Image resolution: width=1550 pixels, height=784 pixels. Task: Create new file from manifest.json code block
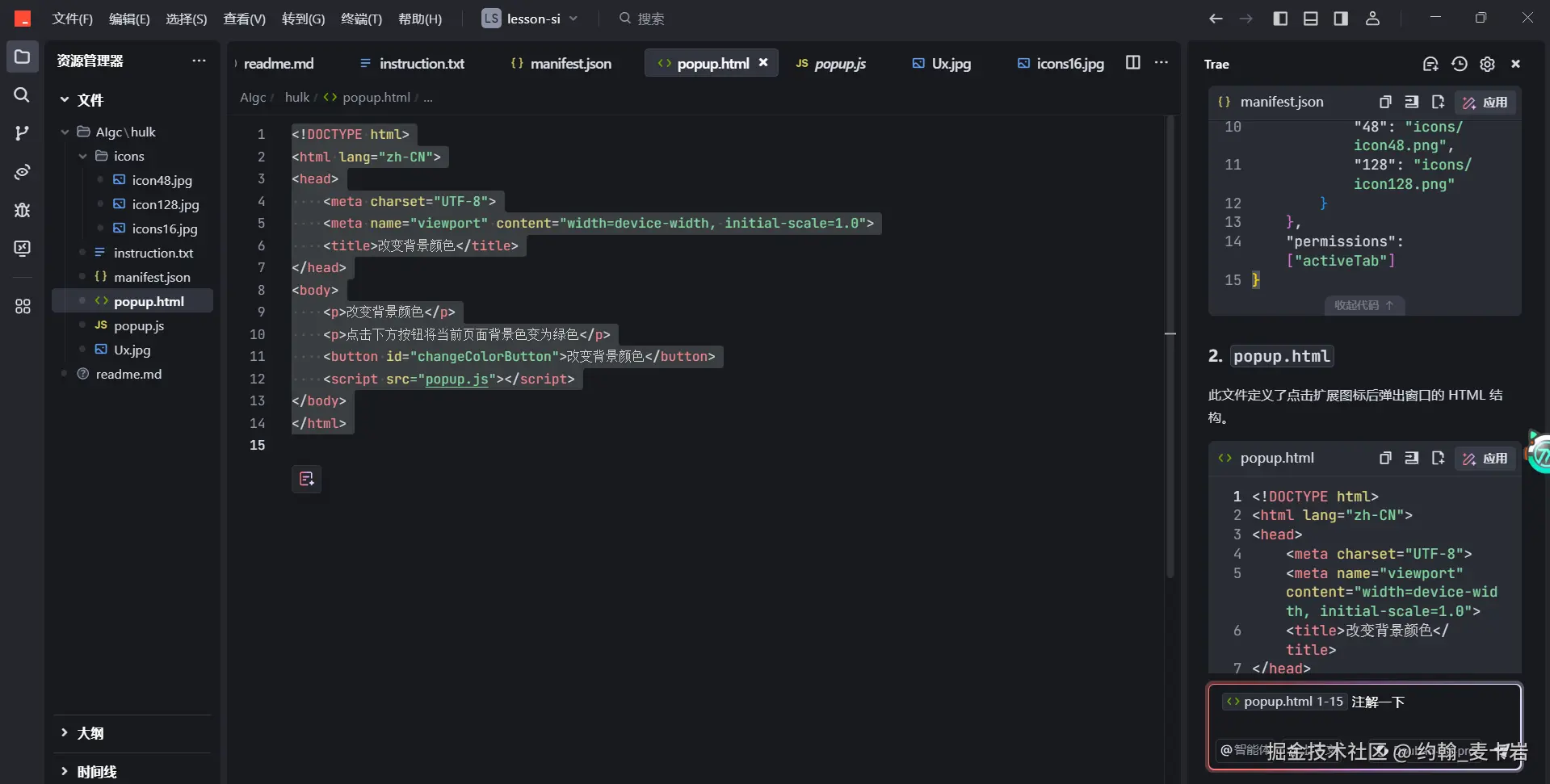[1438, 102]
